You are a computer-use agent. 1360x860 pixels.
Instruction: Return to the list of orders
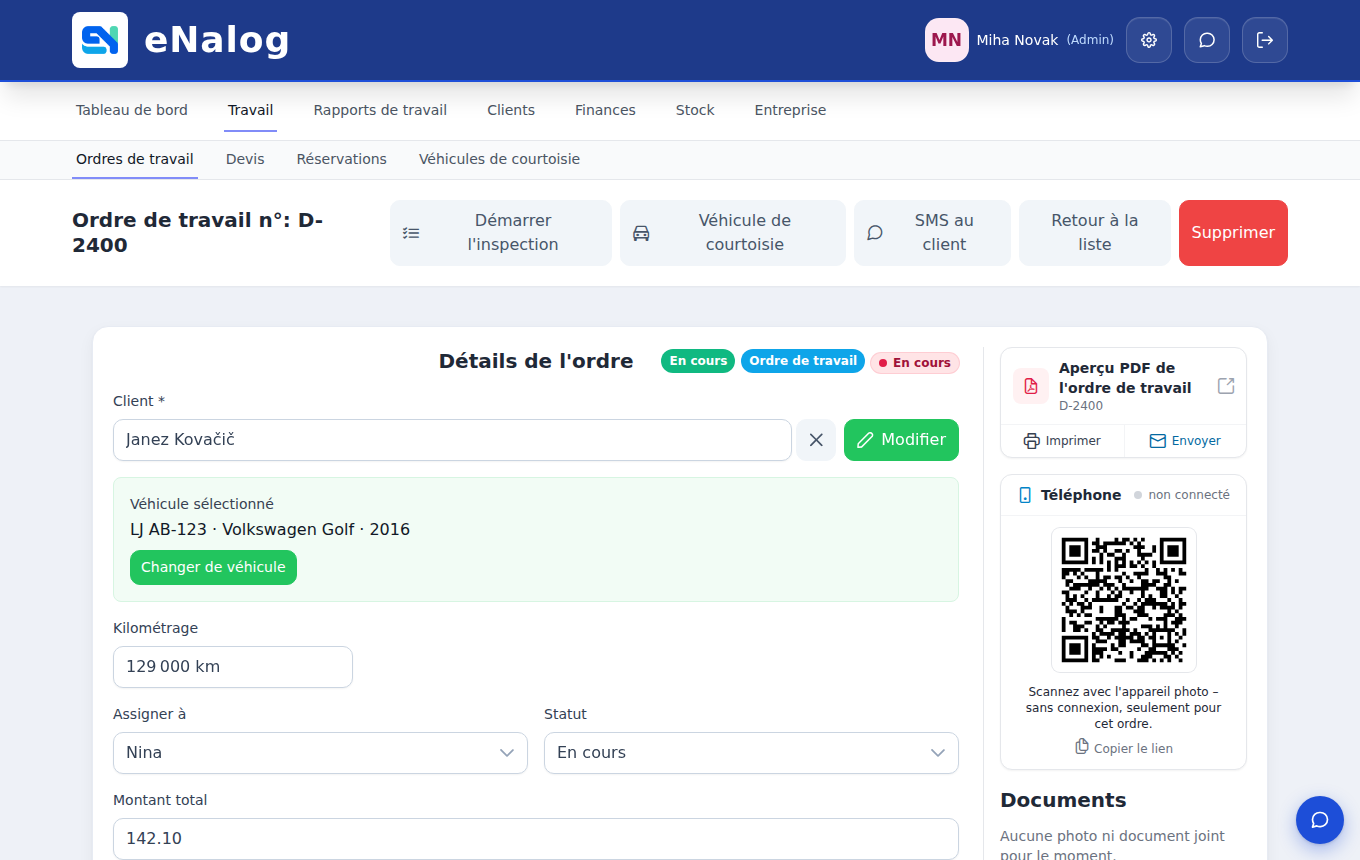[1095, 233]
